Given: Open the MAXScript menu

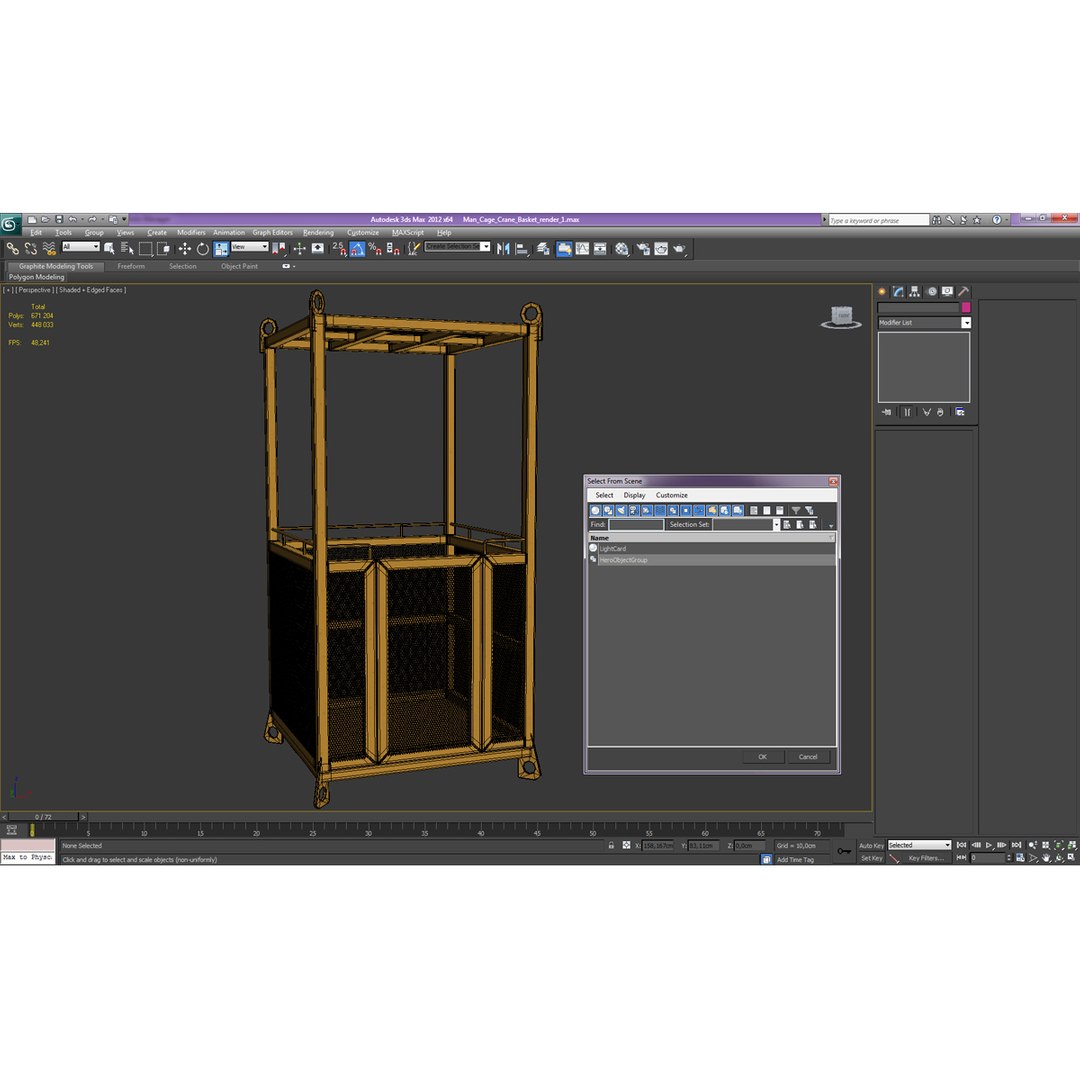Looking at the screenshot, I should [408, 233].
